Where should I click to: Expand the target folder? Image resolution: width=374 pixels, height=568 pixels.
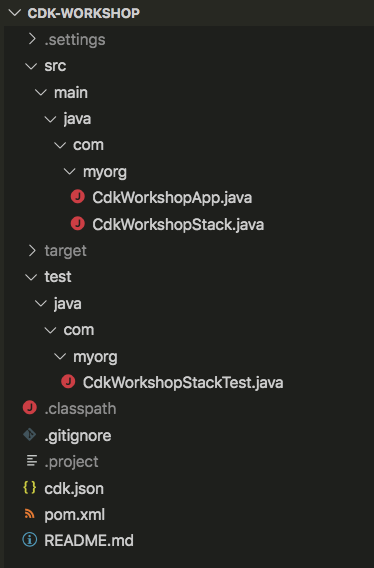click(x=32, y=250)
